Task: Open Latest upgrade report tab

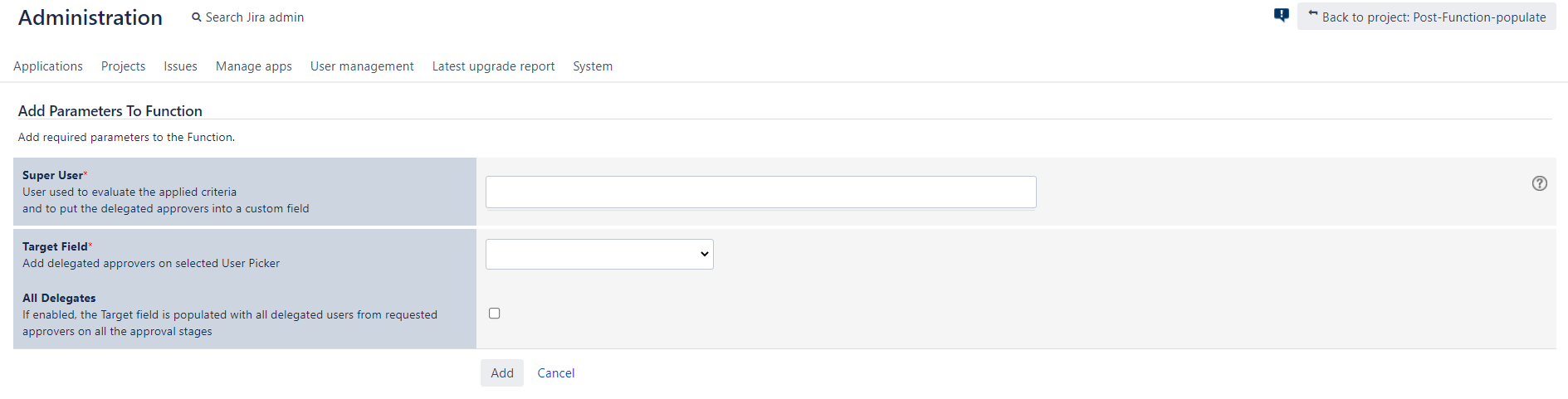Action: (493, 66)
